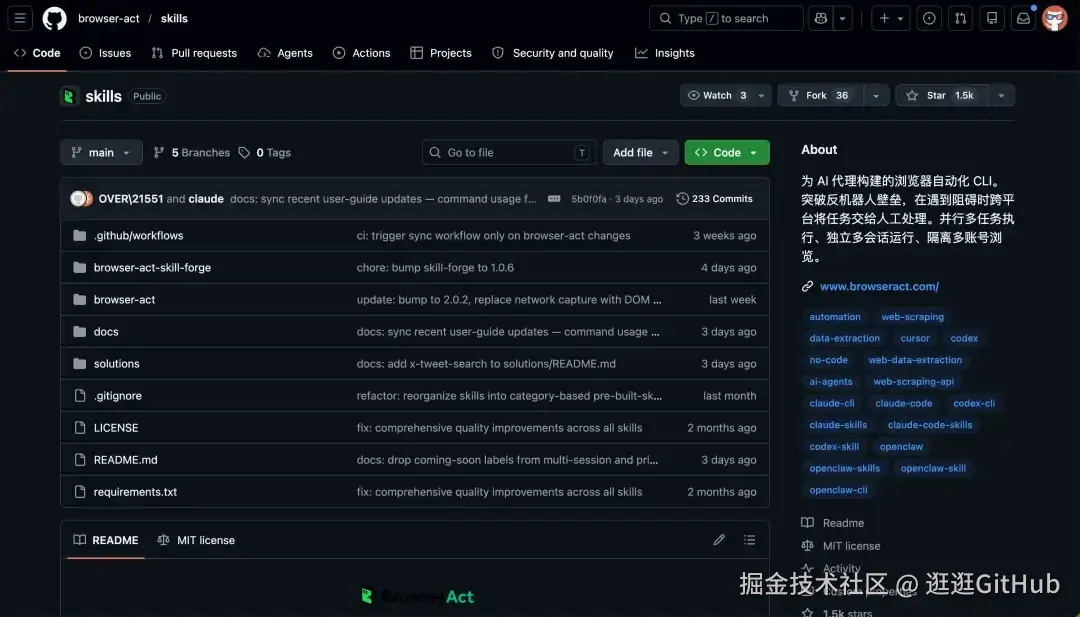Open the main branch selector
Screen dimensions: 1080x617
(x=101, y=152)
